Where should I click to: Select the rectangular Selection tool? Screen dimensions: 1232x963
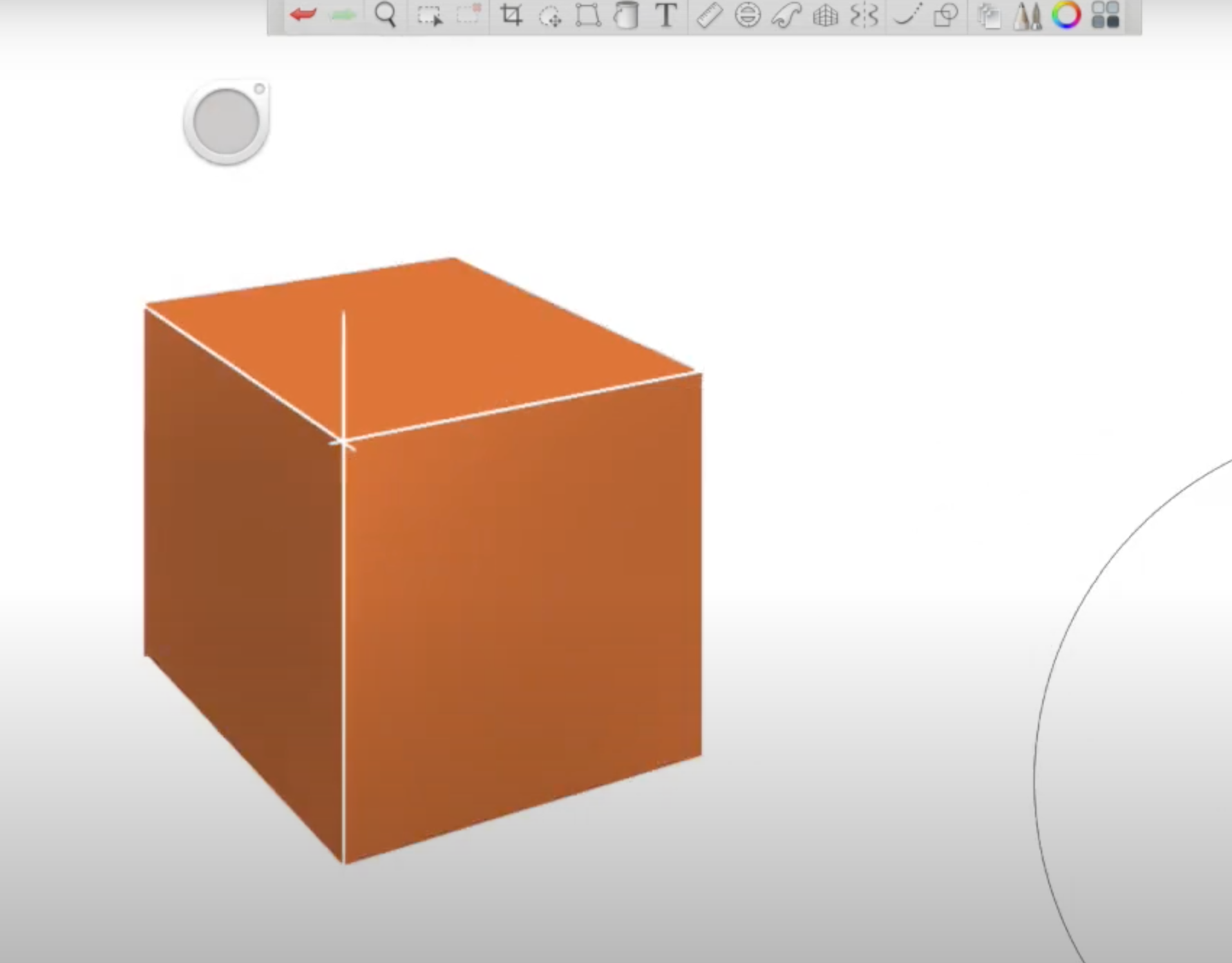tap(430, 15)
